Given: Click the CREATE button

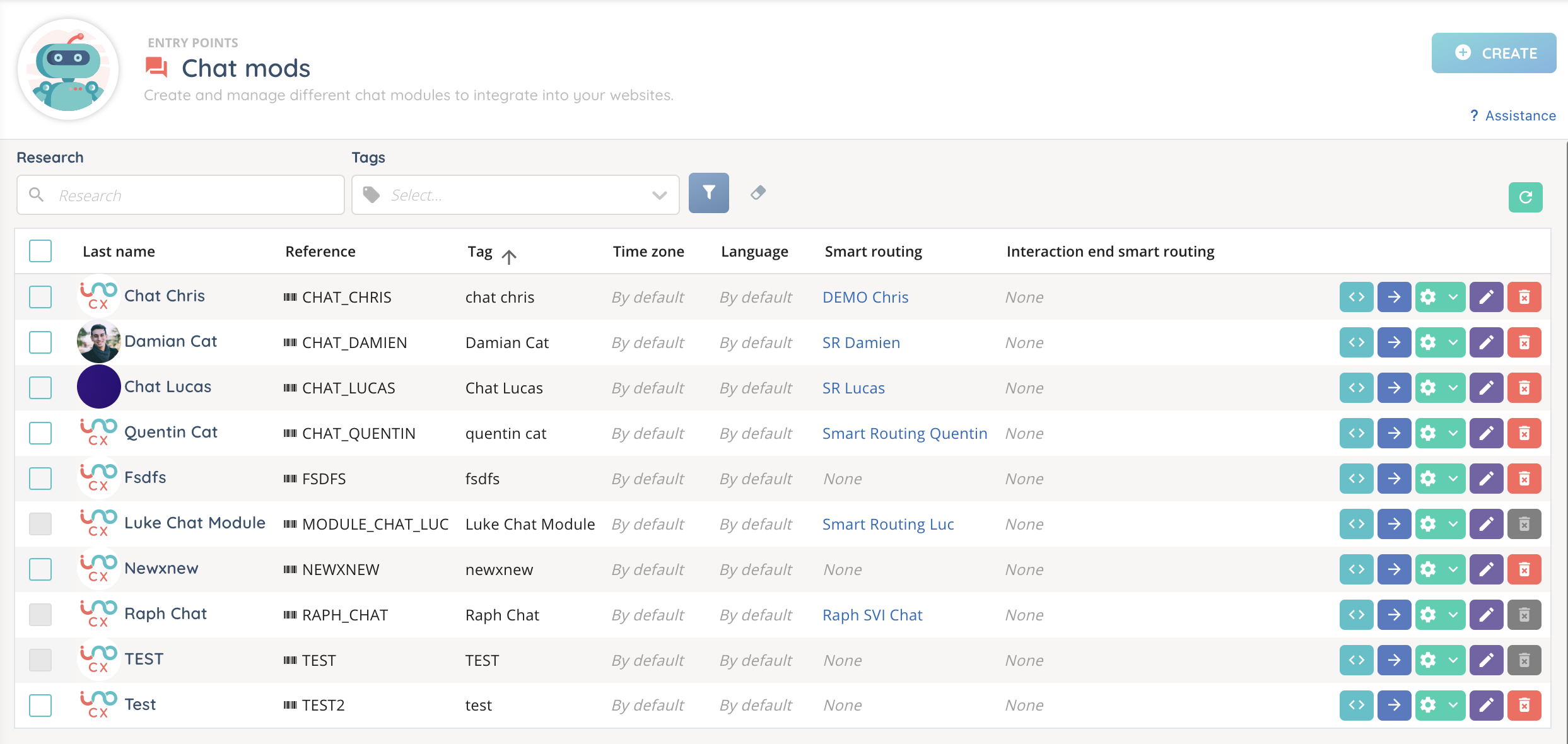Looking at the screenshot, I should tap(1493, 53).
